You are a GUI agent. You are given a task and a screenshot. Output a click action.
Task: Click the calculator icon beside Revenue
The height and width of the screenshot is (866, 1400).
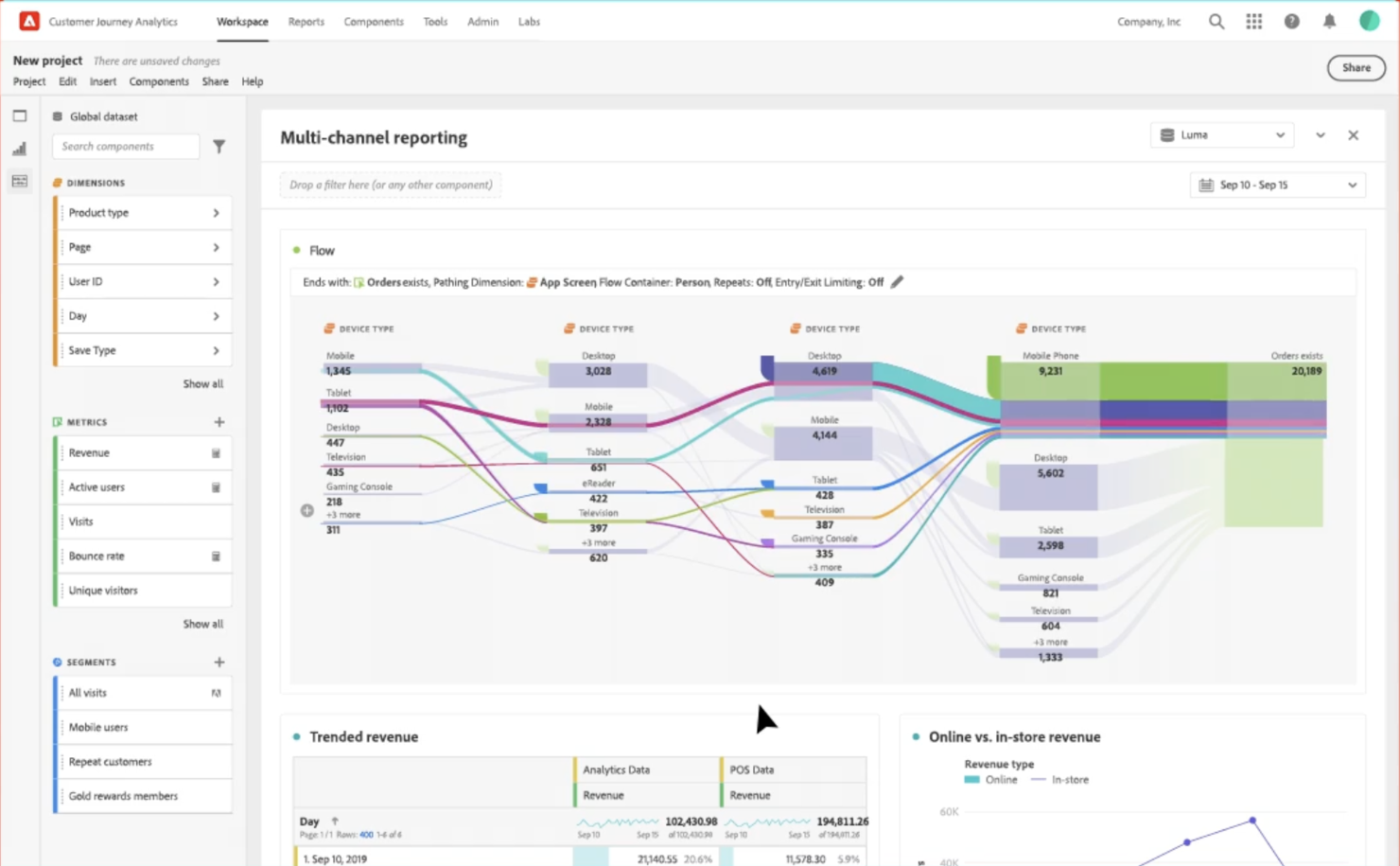216,453
